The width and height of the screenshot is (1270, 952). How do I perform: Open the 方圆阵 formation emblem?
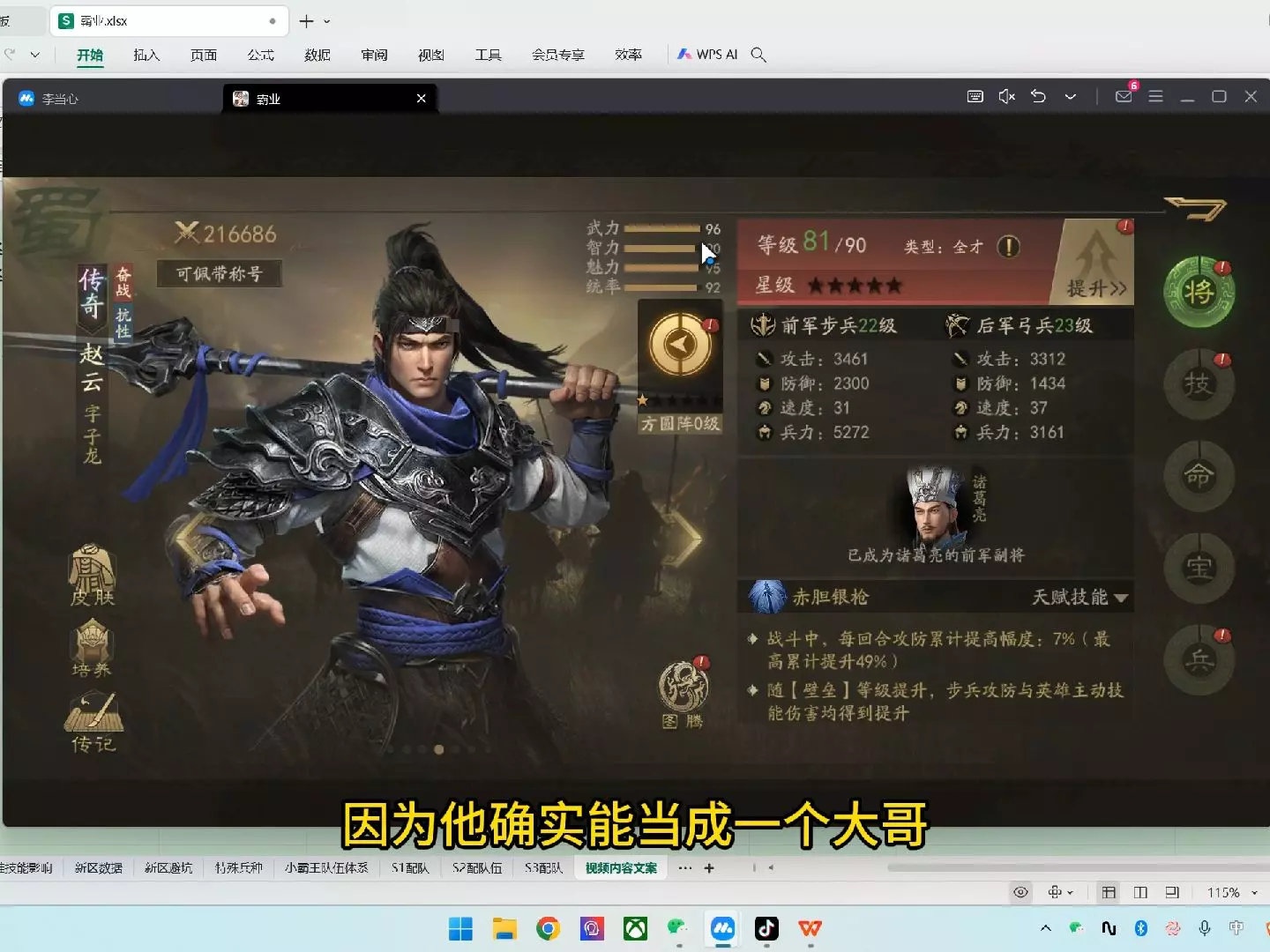coord(680,346)
